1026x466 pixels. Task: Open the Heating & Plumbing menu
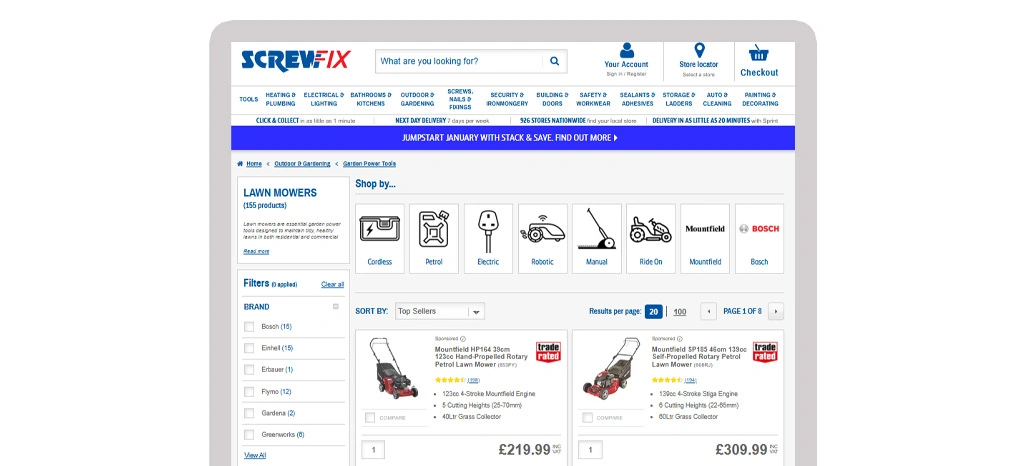[x=281, y=99]
